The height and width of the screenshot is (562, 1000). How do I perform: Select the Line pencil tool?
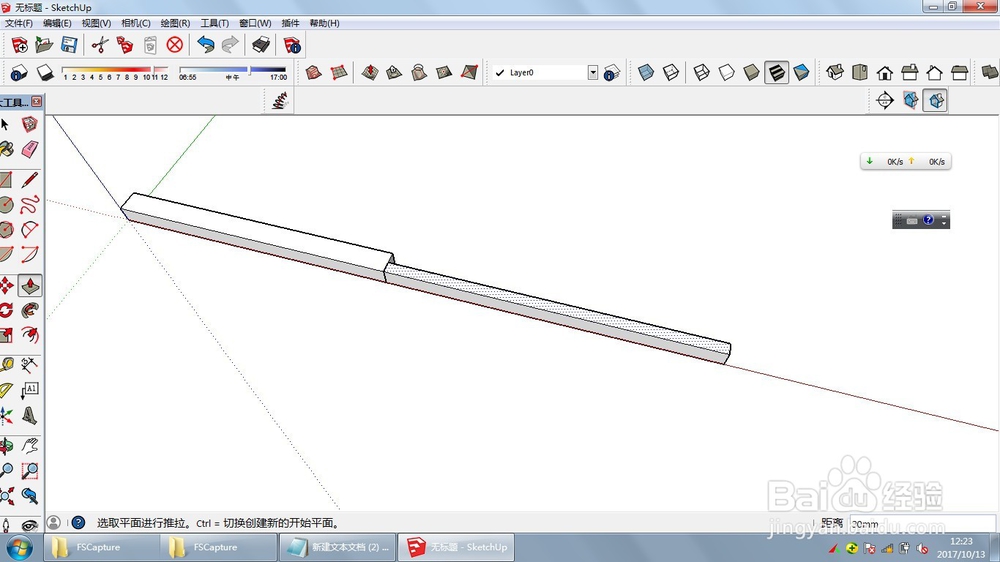pyautogui.click(x=29, y=180)
